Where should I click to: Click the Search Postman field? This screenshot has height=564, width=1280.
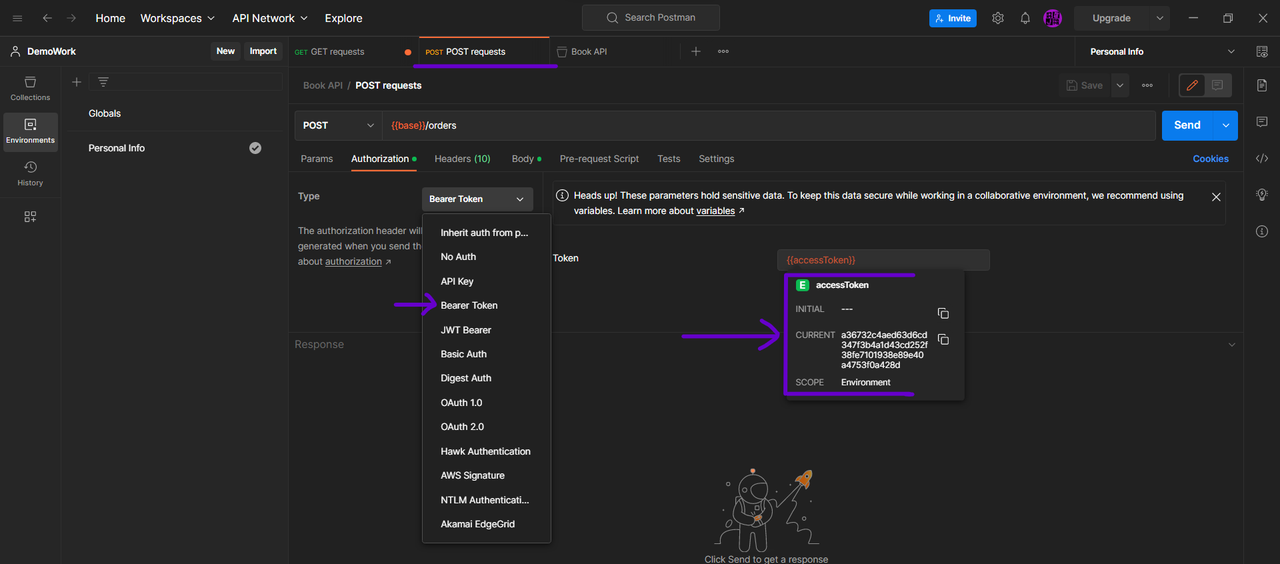pos(652,18)
